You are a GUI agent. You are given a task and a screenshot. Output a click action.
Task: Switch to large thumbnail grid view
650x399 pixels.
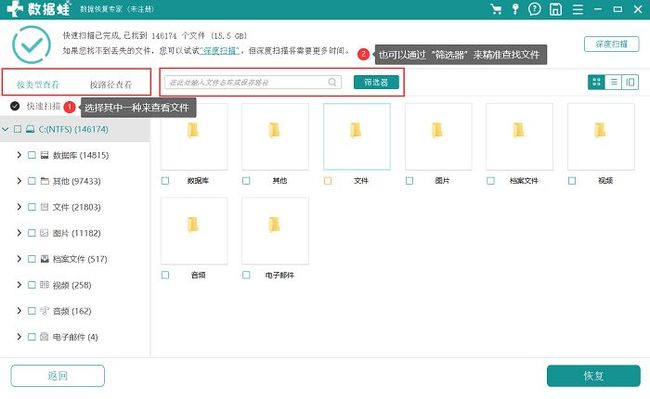point(597,82)
